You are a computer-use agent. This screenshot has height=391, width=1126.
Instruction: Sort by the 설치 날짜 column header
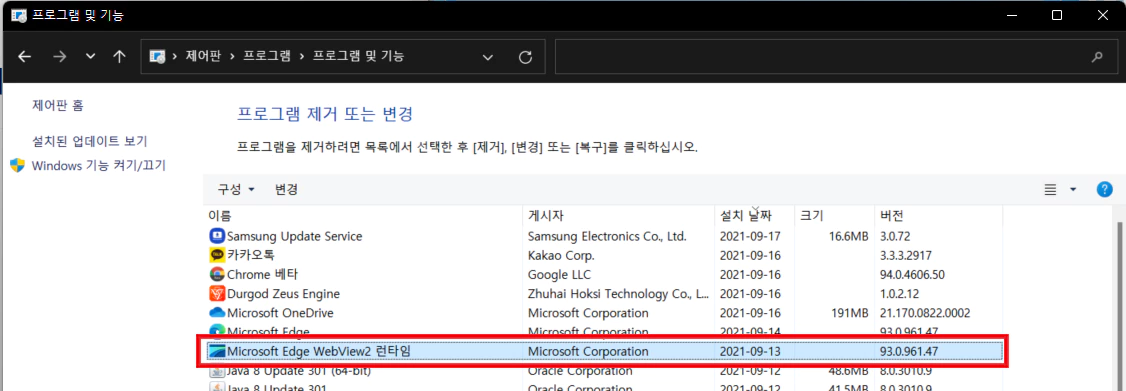pyautogui.click(x=745, y=216)
